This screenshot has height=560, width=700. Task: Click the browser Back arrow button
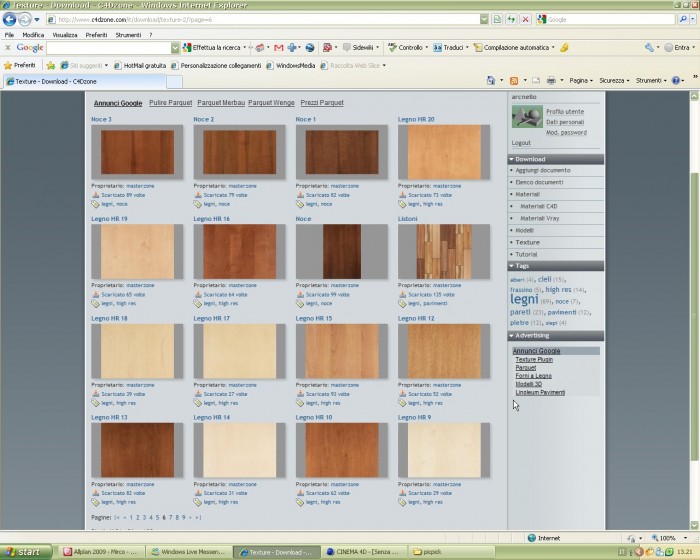click(x=9, y=19)
